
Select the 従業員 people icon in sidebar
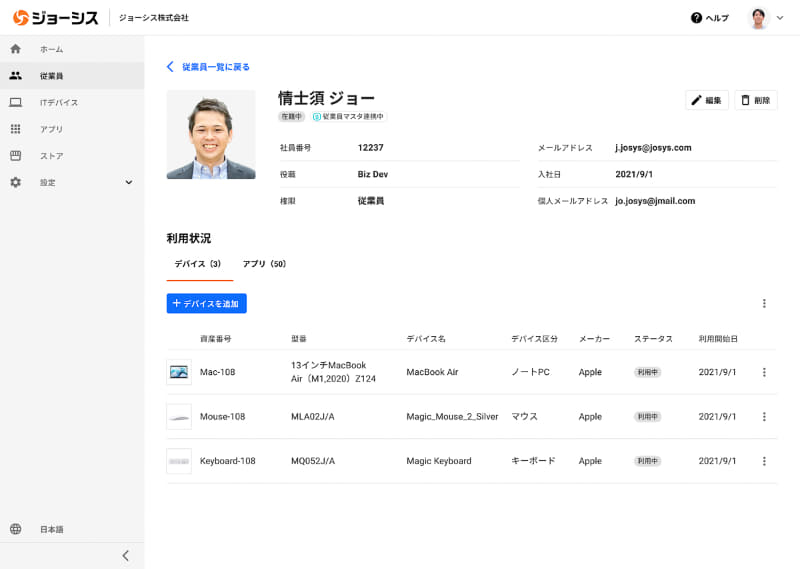[x=16, y=76]
